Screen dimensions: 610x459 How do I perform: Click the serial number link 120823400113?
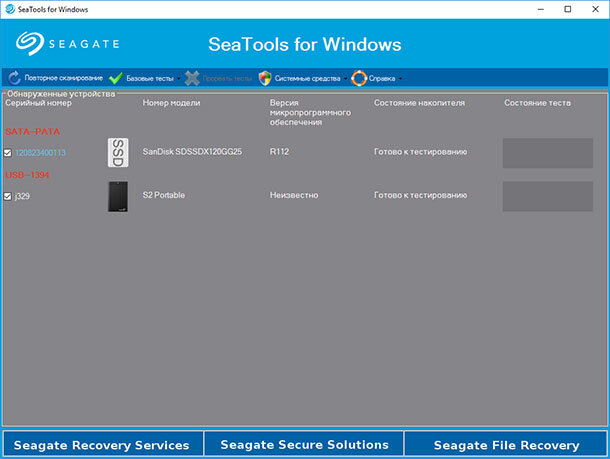[40, 152]
